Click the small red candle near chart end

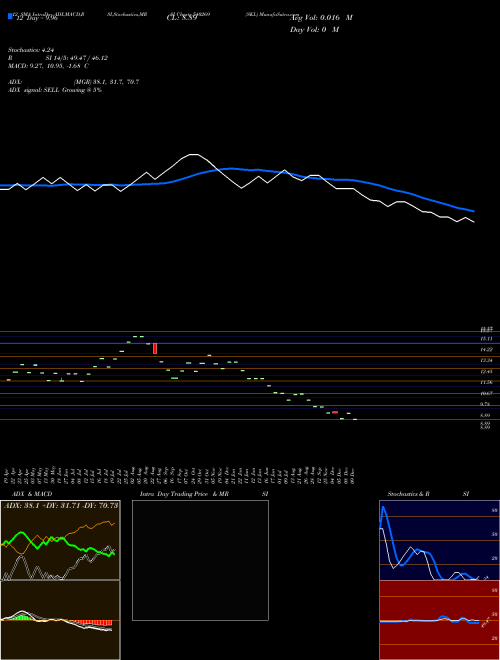(335, 412)
